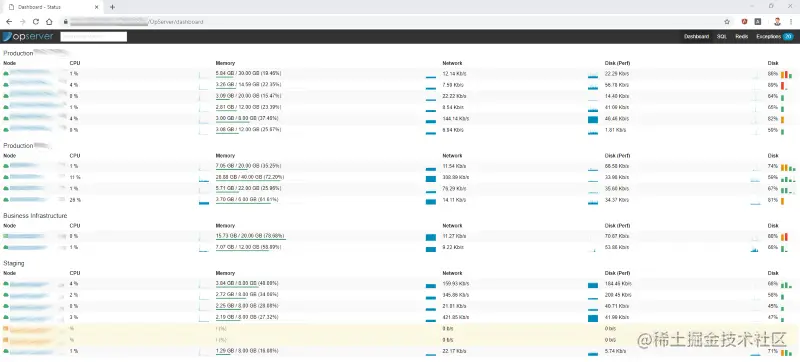The image size is (800, 362).
Task: Bookmark this page with the star icon
Action: 727,22
